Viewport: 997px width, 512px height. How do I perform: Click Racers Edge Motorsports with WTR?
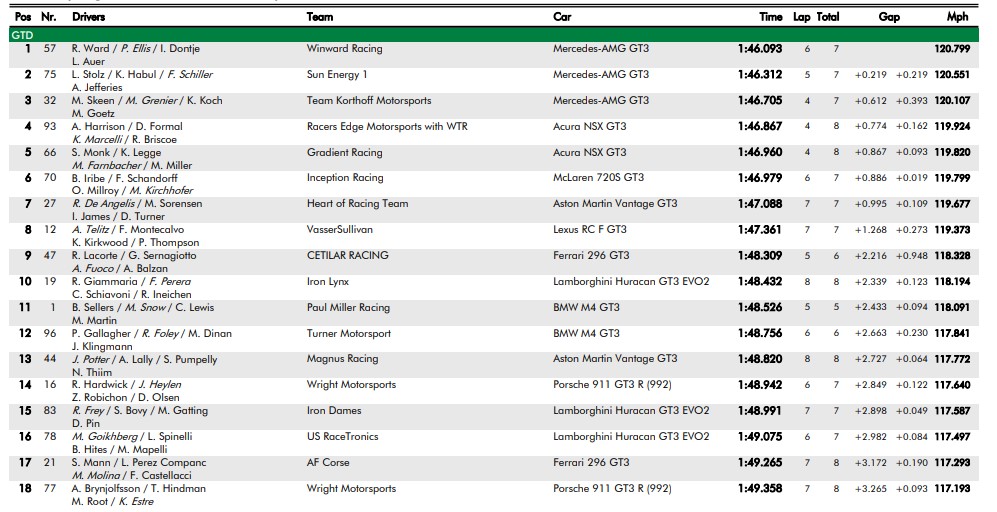(x=387, y=127)
